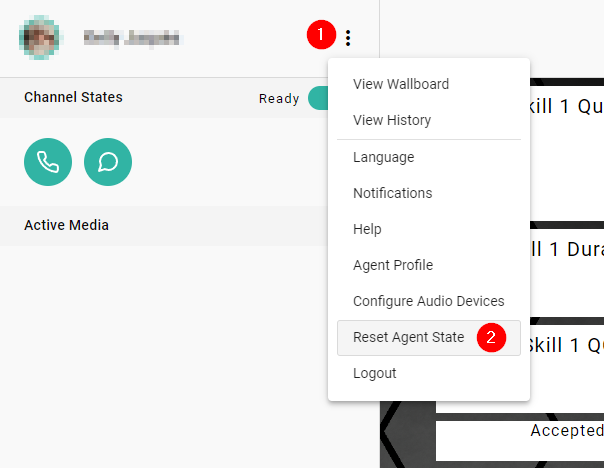Click the Ready status label
This screenshot has width=604, height=468.
click(x=279, y=99)
